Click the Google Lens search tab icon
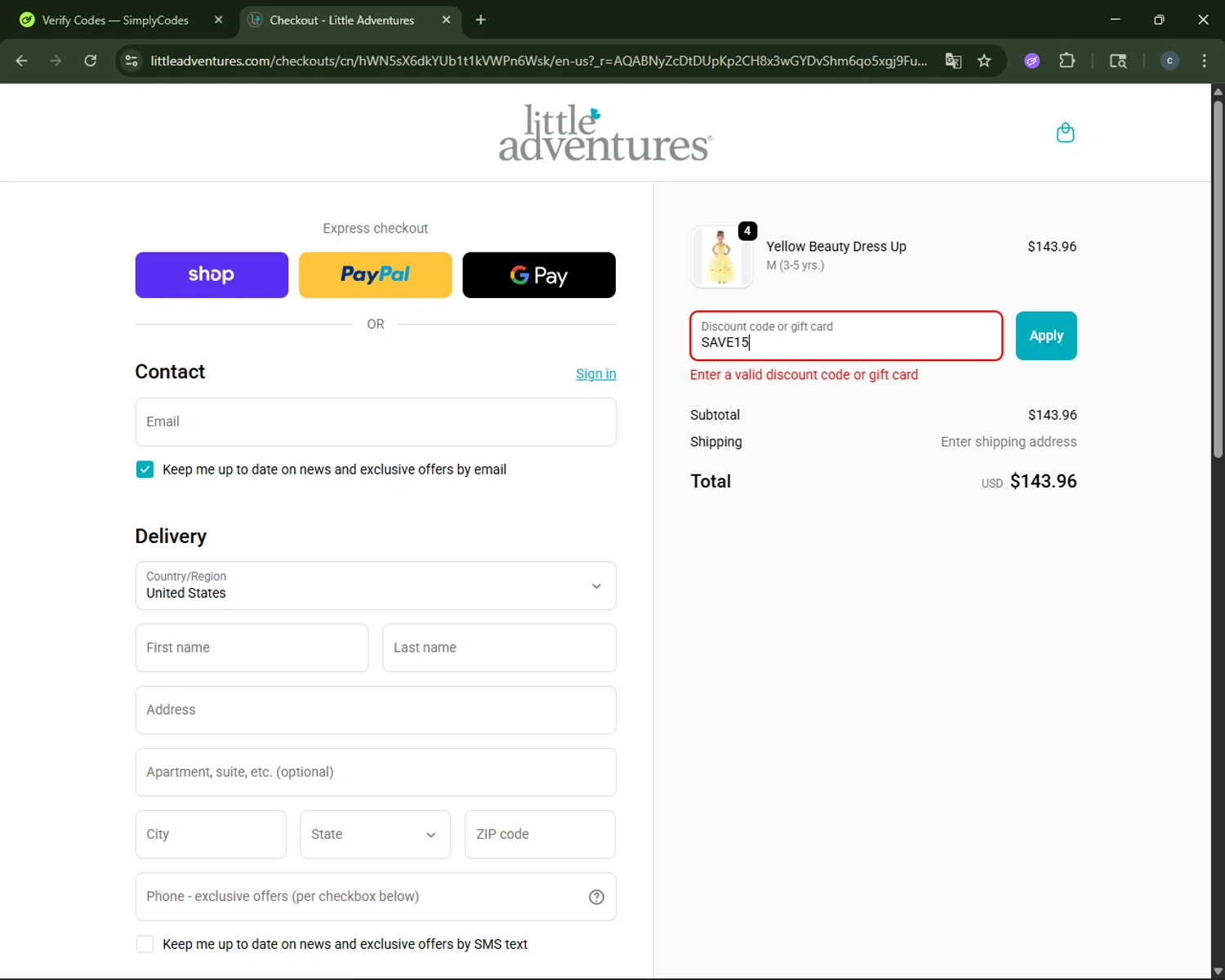The width and height of the screenshot is (1225, 980). 1118,60
